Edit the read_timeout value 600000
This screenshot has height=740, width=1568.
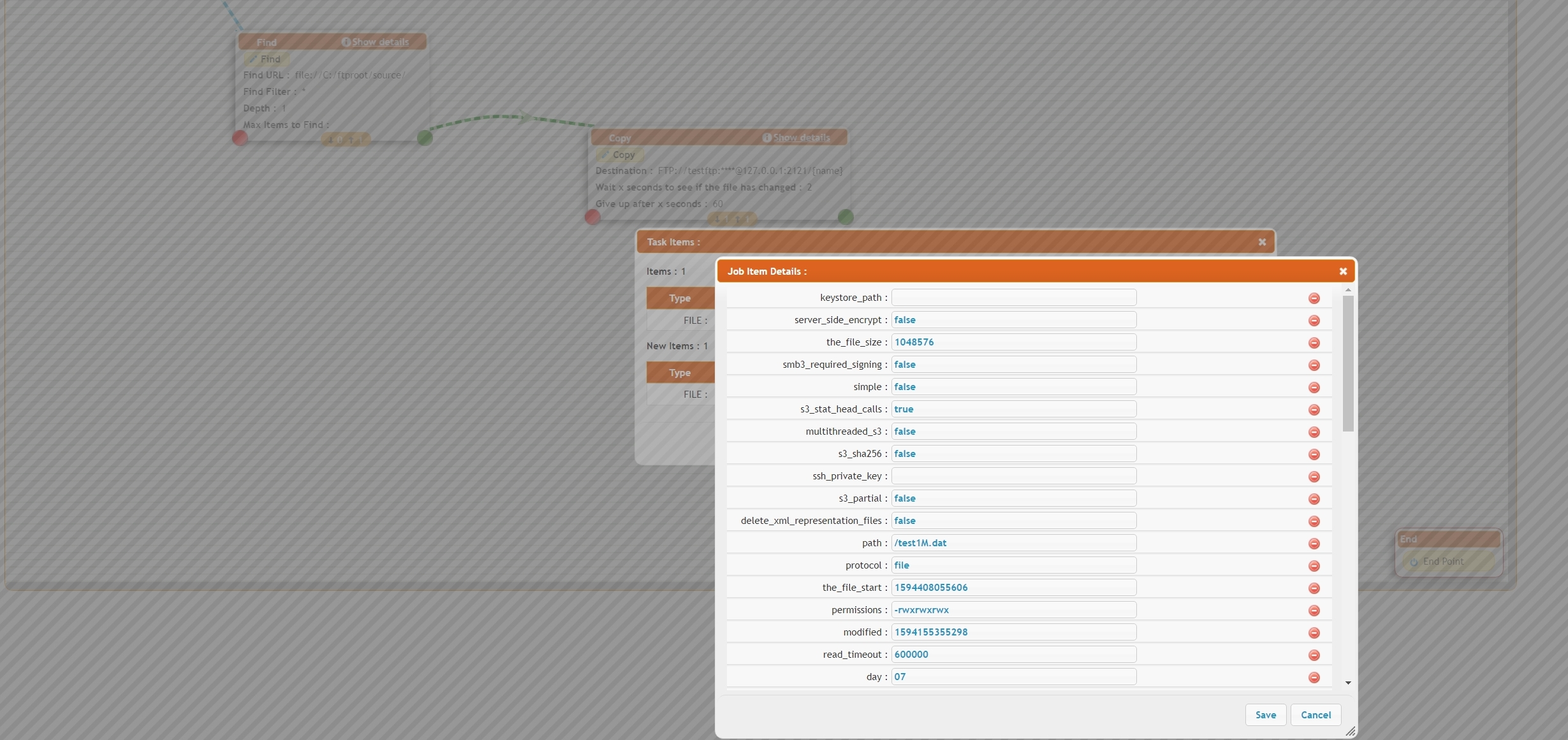click(1013, 655)
